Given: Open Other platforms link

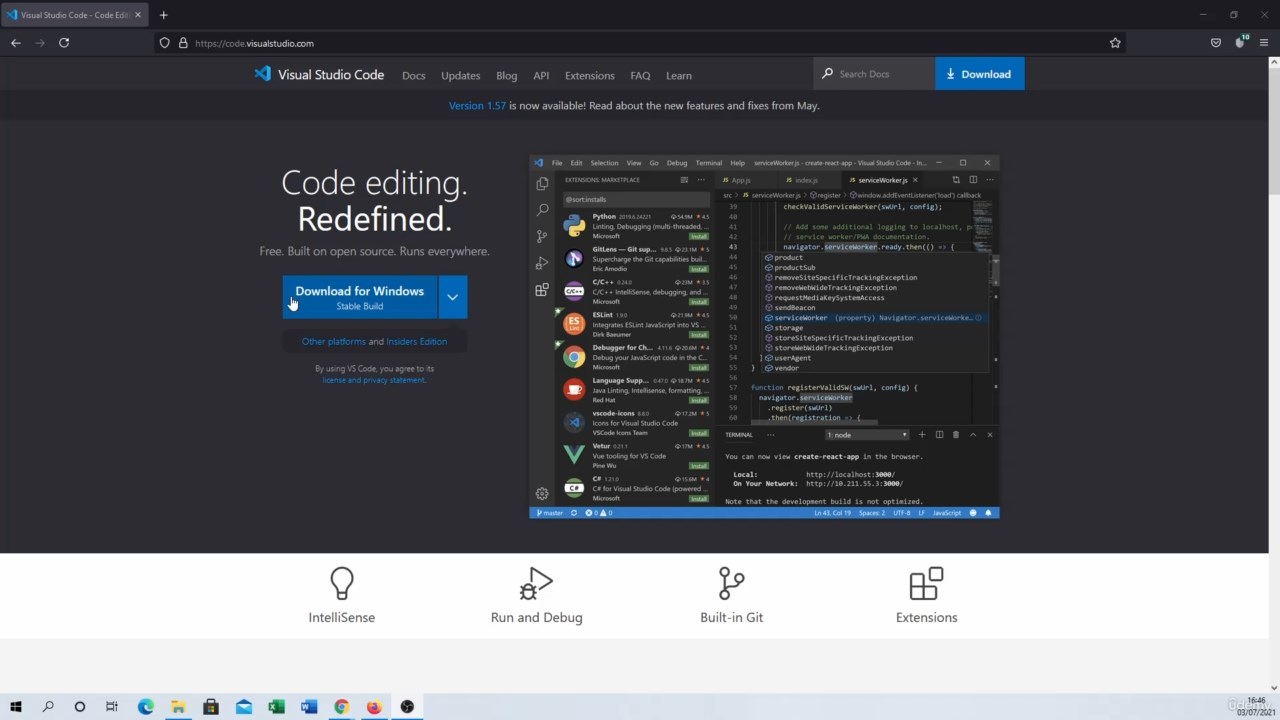Looking at the screenshot, I should [x=334, y=341].
